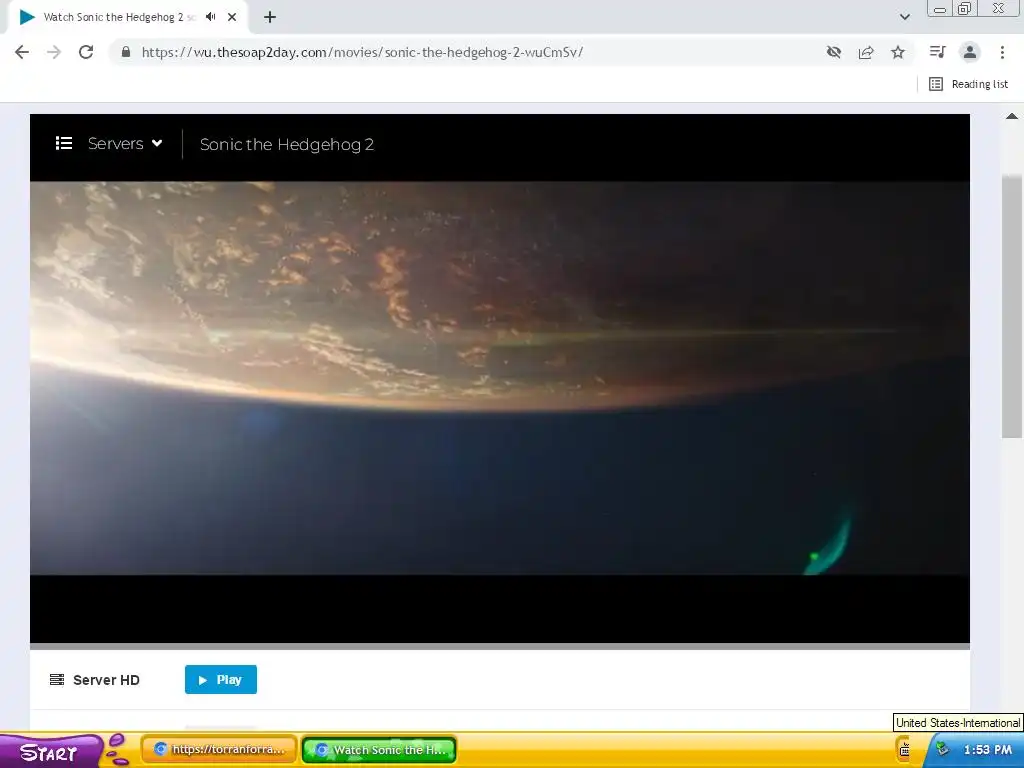Expand the tab search chevron
1024x768 pixels.
pyautogui.click(x=904, y=17)
